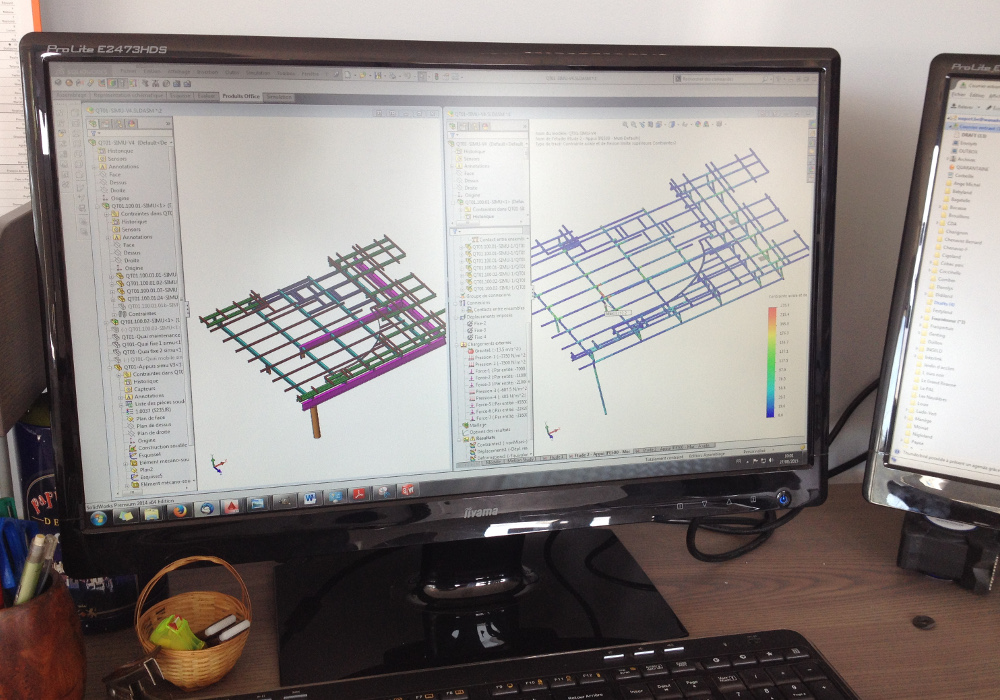Click the filter funnel in the left feature tree
Screen dimensions: 1000x700
pos(94,134)
